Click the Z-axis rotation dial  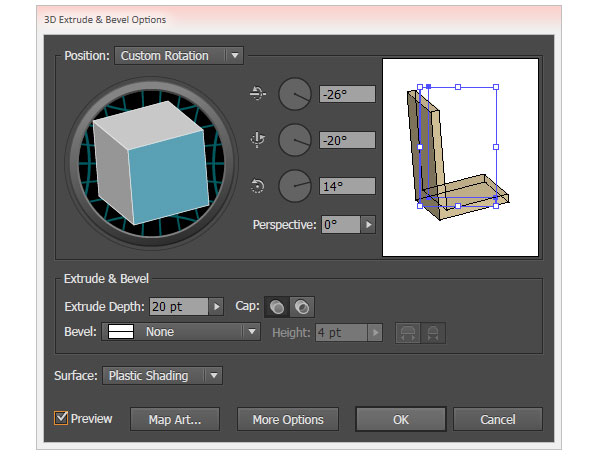tap(295, 186)
